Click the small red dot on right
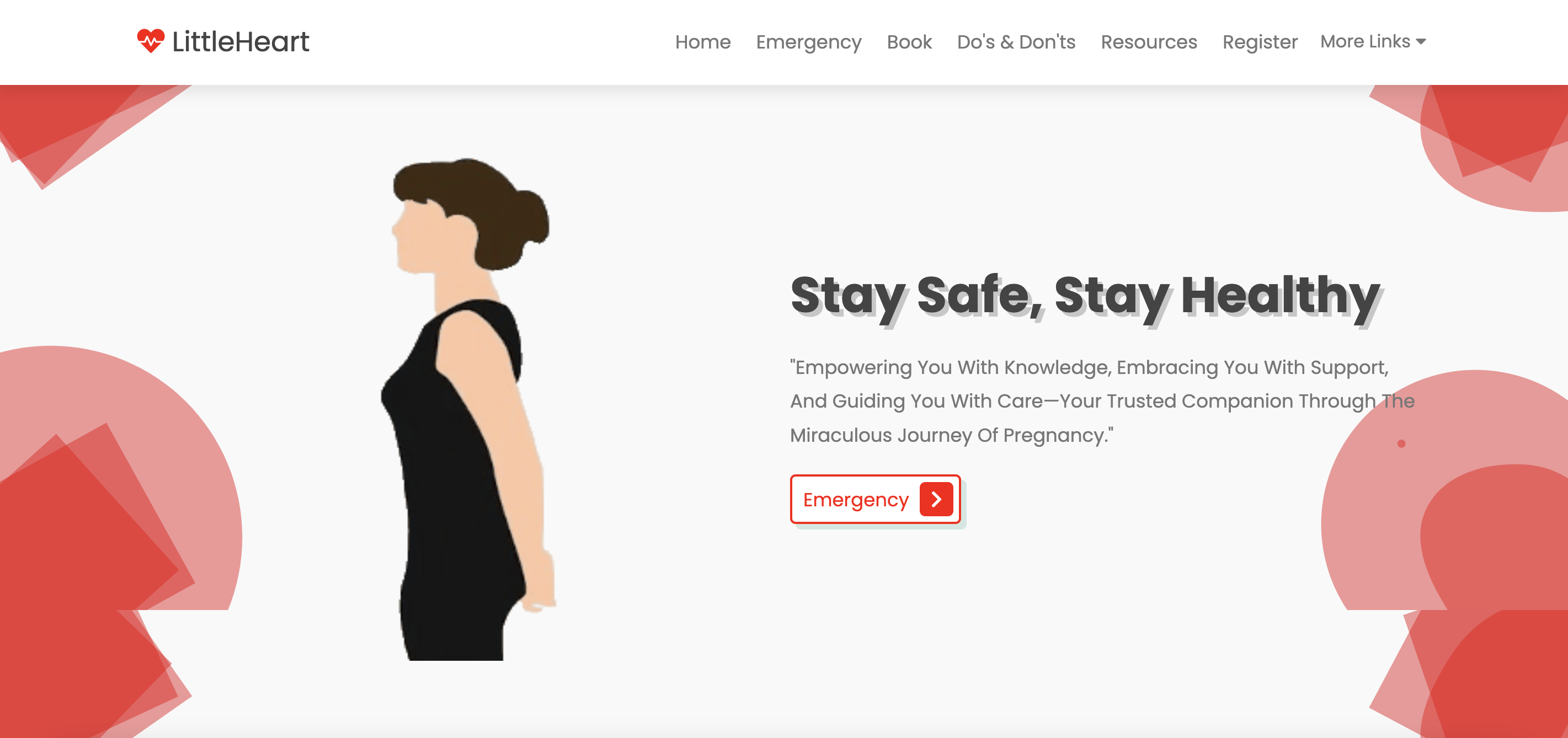 click(1401, 443)
